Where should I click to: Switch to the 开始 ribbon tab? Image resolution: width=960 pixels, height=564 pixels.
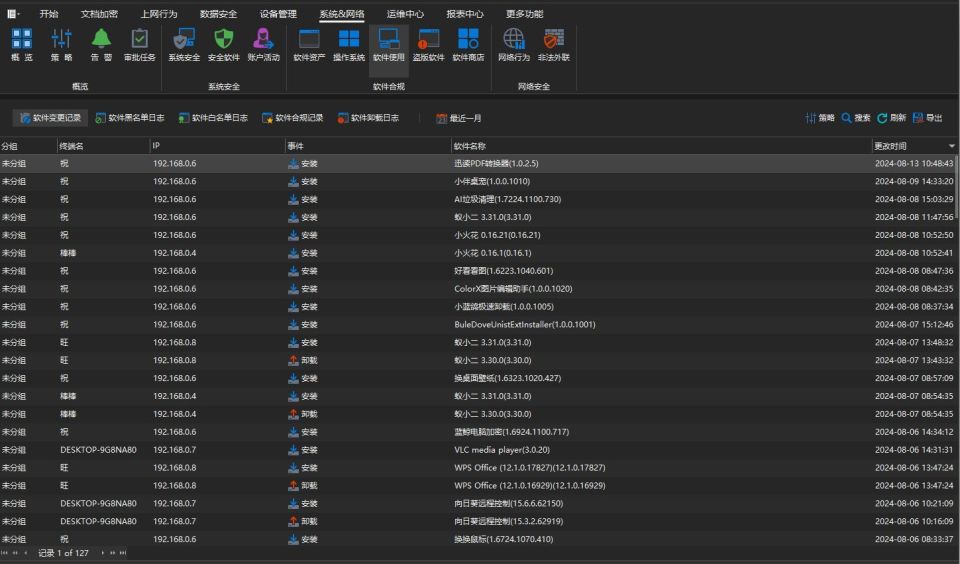click(x=49, y=13)
